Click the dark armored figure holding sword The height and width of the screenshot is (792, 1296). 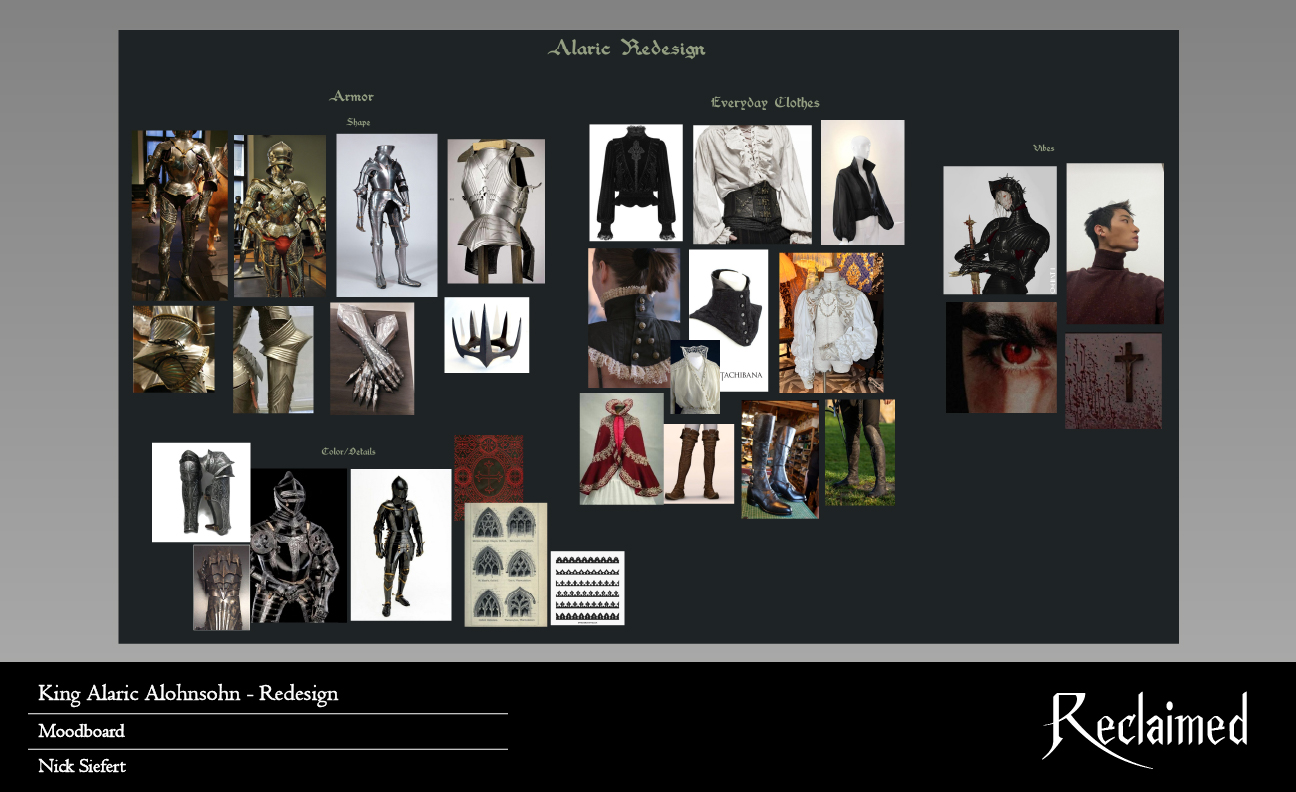click(999, 230)
